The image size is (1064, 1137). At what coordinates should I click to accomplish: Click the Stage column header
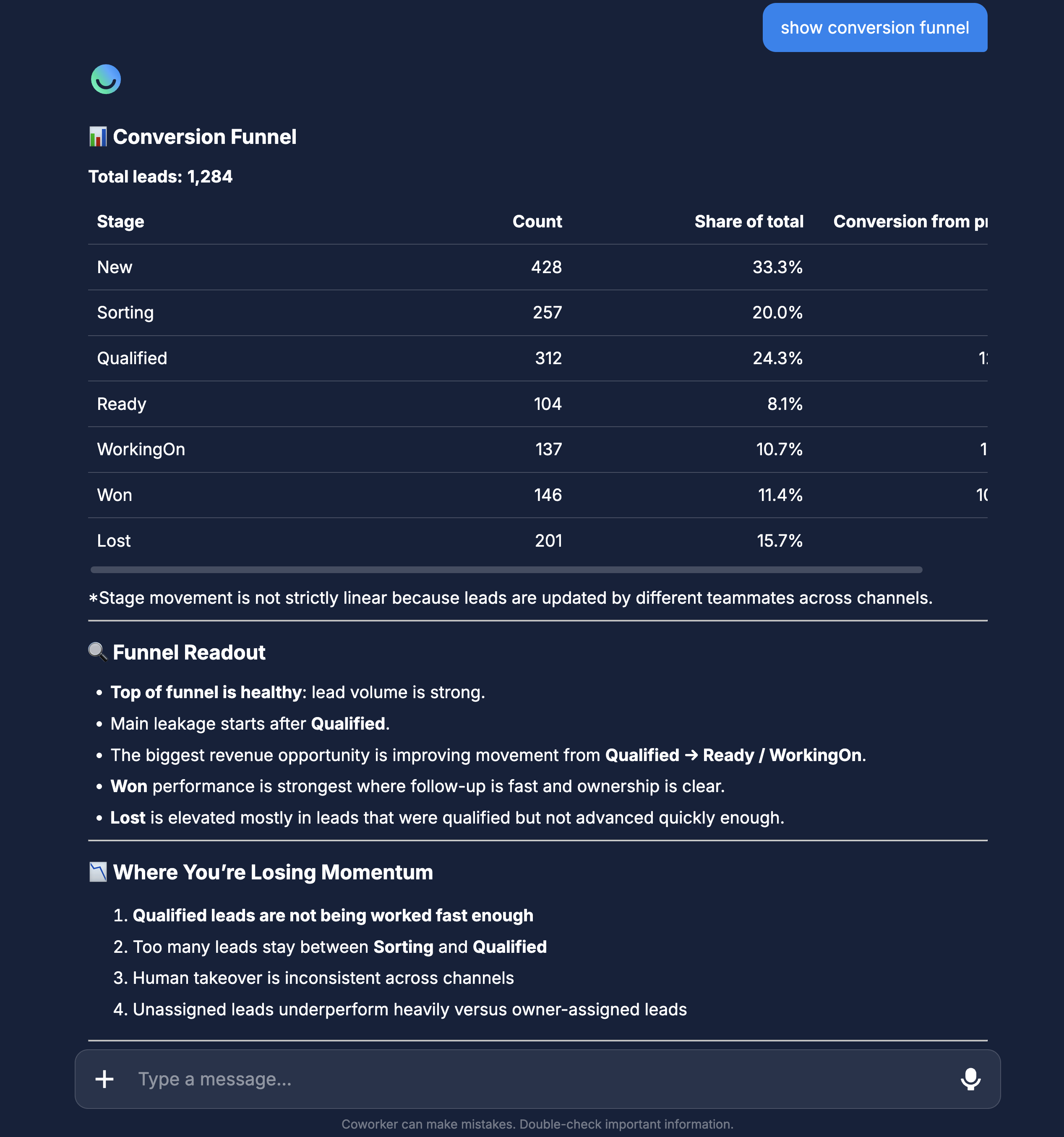point(121,222)
